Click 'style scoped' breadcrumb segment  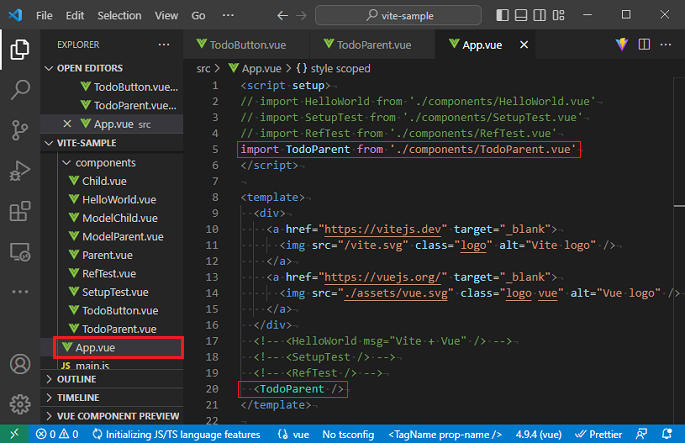(x=333, y=69)
